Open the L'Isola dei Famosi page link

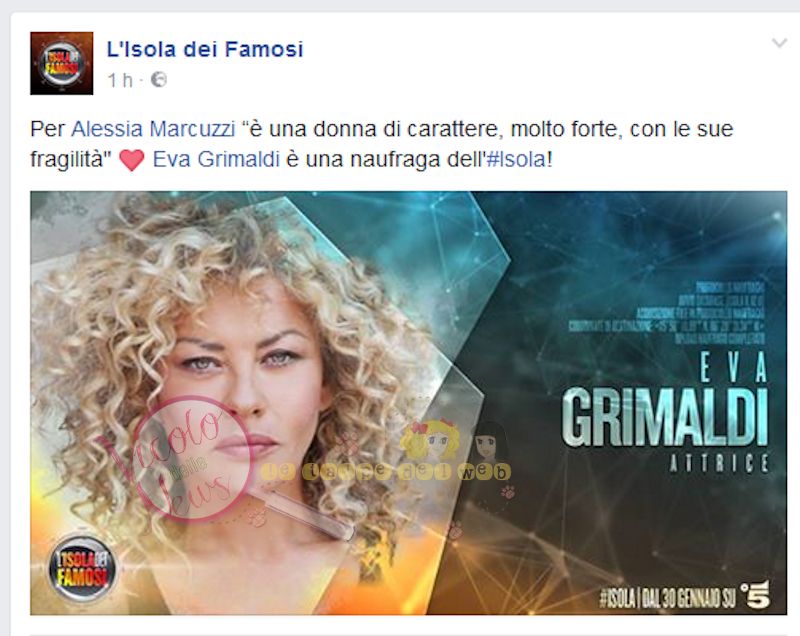point(205,49)
